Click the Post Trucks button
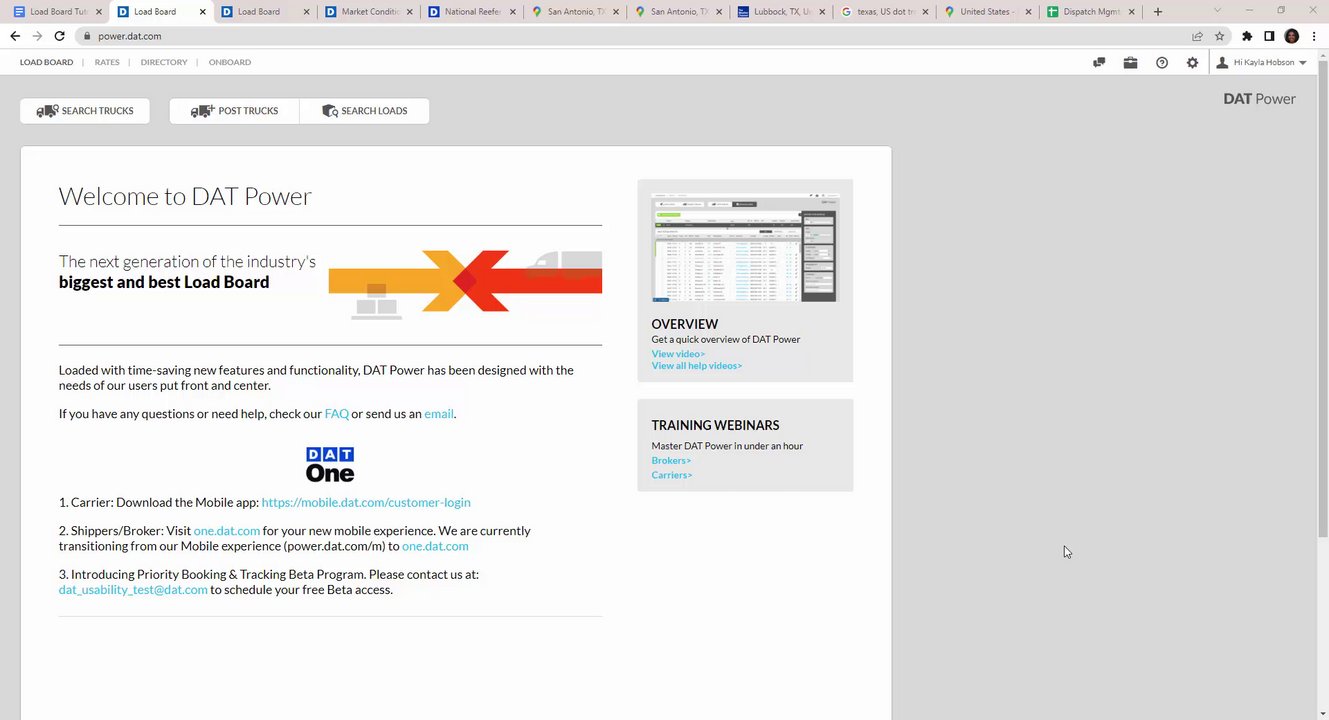The image size is (1329, 720). click(x=235, y=111)
